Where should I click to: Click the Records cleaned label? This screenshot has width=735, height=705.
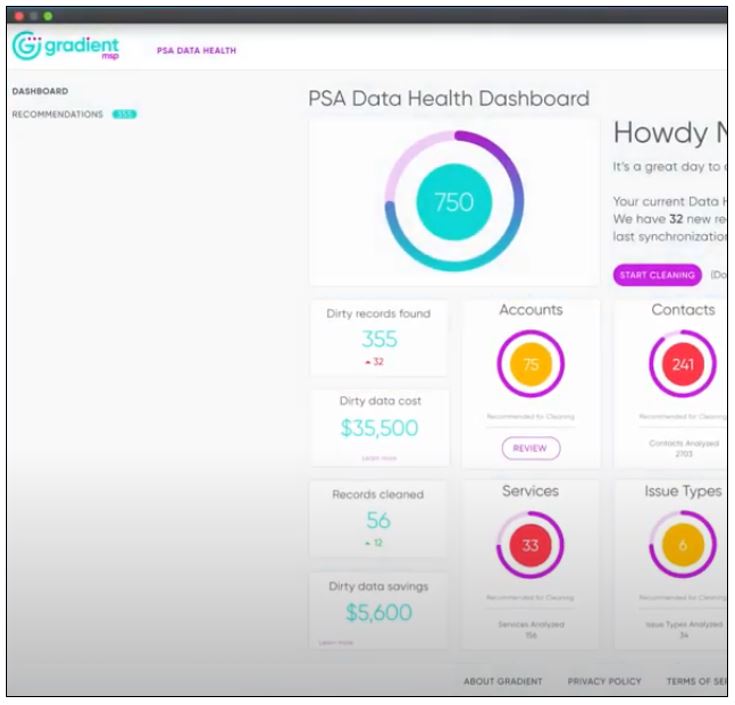pos(378,495)
